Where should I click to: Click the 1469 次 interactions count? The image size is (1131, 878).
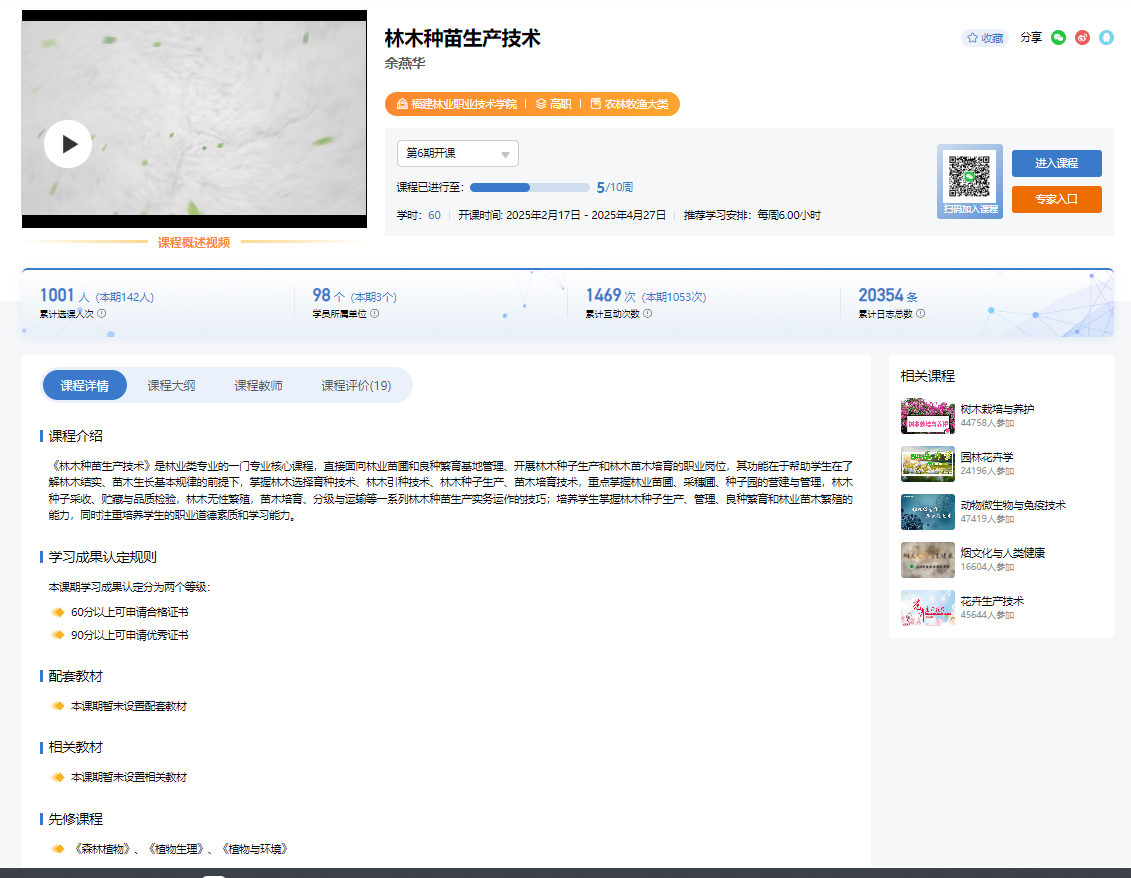click(611, 296)
